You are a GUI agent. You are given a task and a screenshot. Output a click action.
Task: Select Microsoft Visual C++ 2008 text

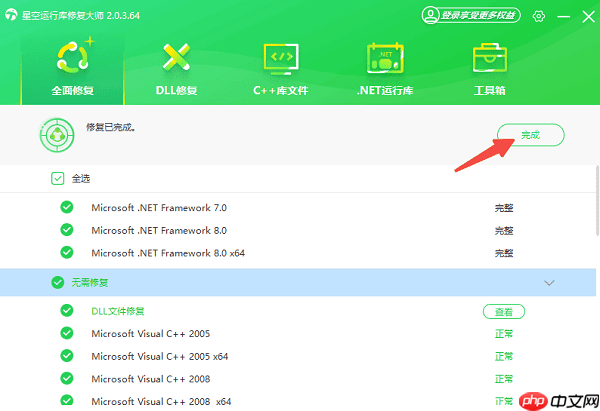click(x=151, y=379)
